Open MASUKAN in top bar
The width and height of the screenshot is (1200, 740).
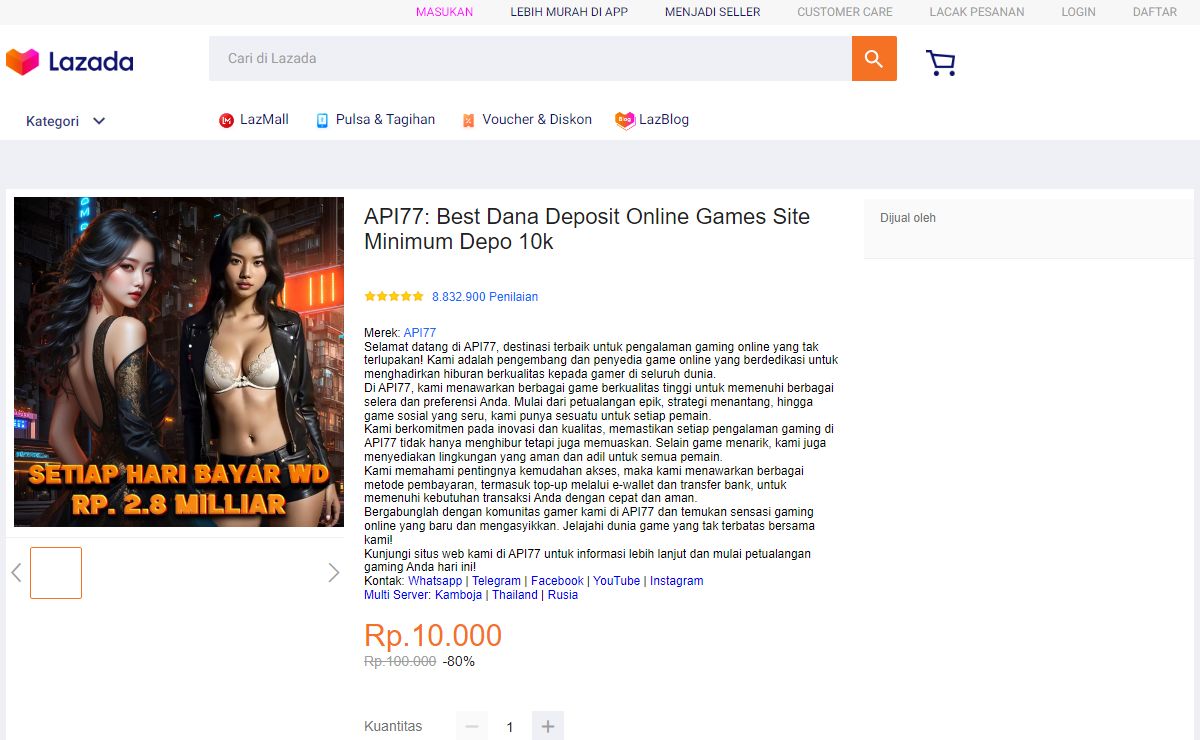pyautogui.click(x=444, y=12)
